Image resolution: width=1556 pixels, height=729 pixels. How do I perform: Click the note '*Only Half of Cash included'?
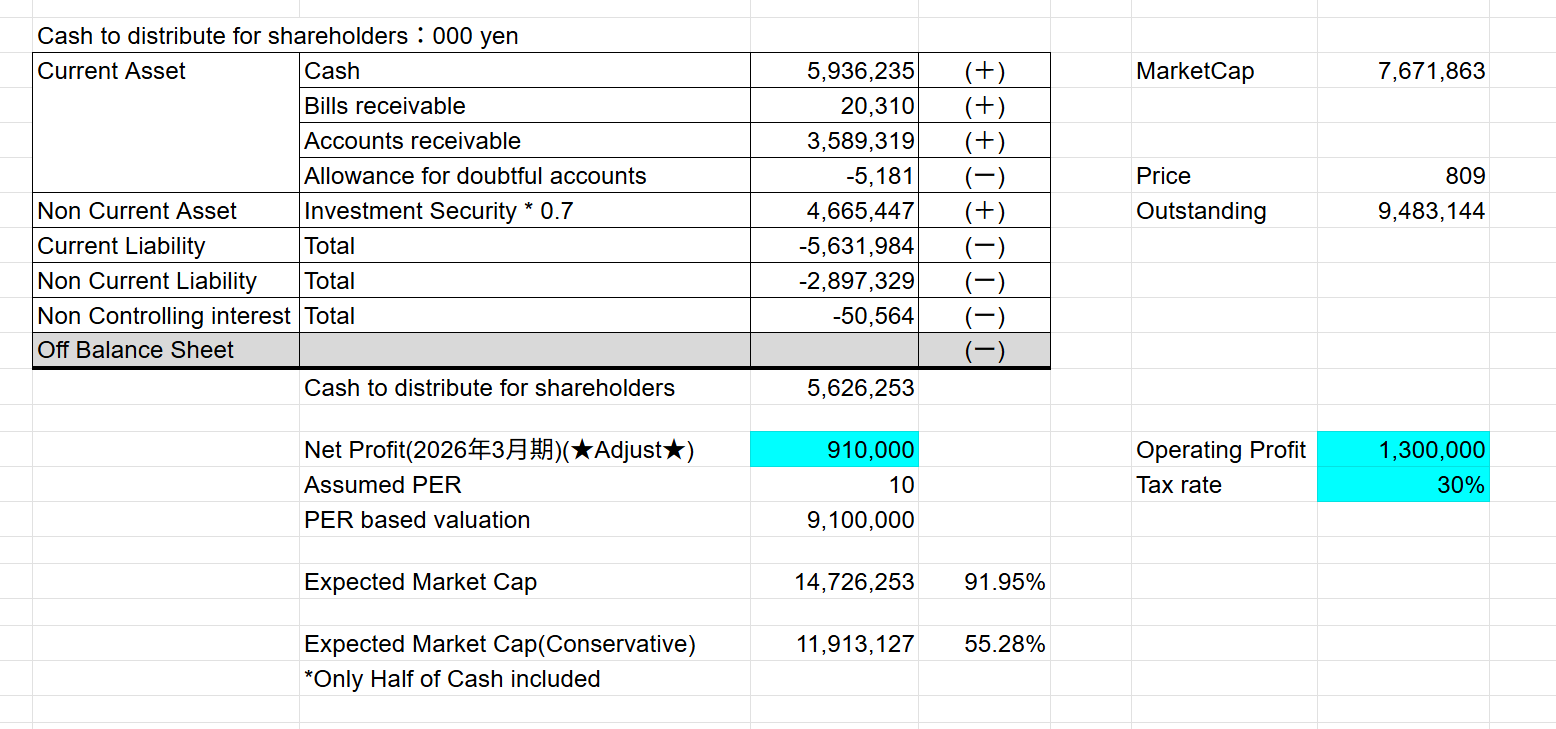(452, 679)
